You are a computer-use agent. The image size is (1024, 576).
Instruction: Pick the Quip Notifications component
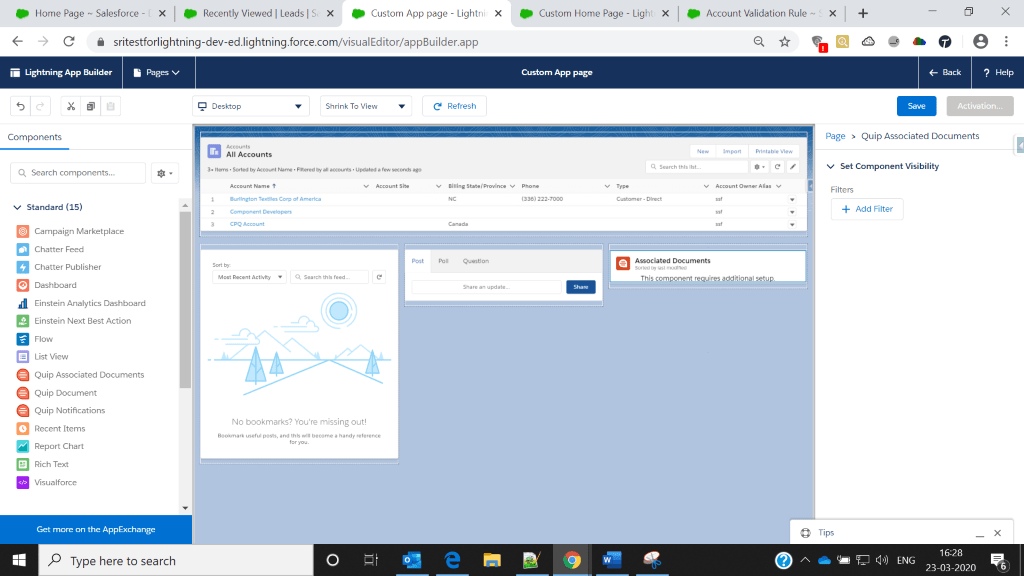pyautogui.click(x=69, y=410)
